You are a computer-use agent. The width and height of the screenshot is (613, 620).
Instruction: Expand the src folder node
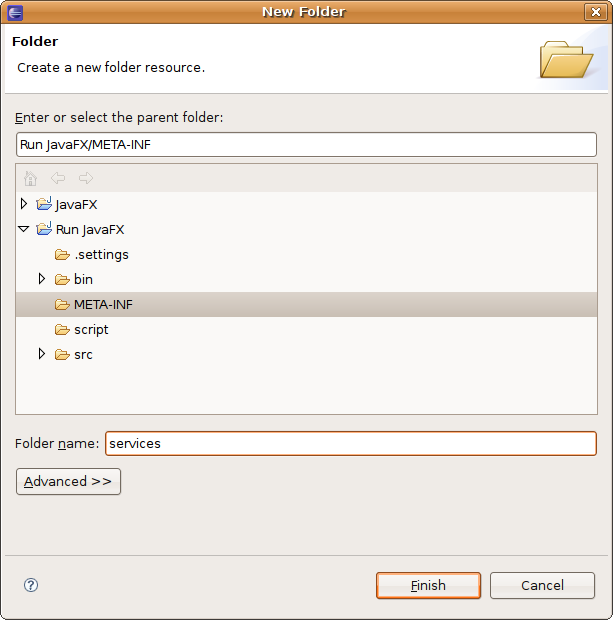tap(42, 354)
